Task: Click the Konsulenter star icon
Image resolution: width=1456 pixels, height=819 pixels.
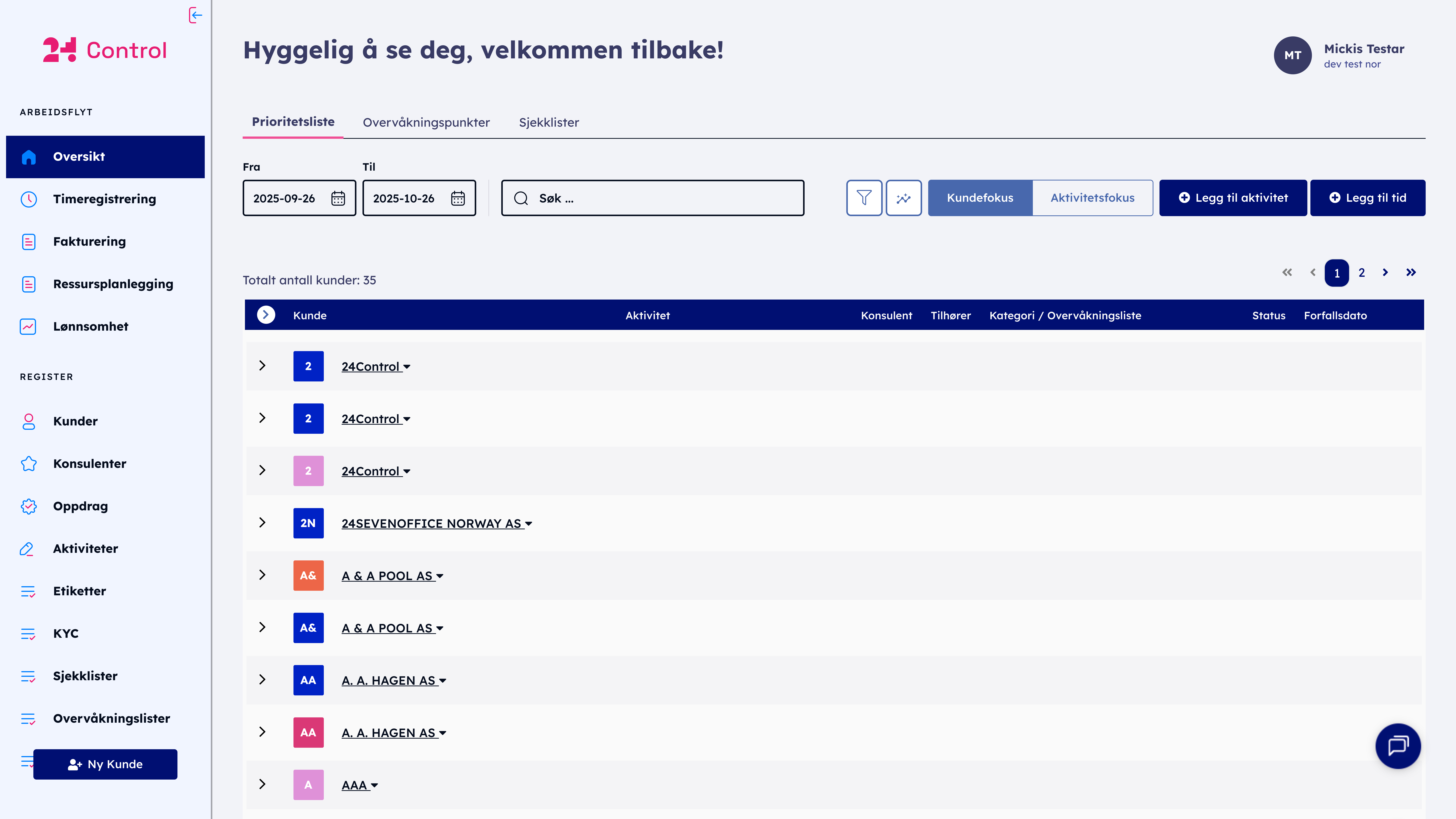Action: tap(29, 464)
